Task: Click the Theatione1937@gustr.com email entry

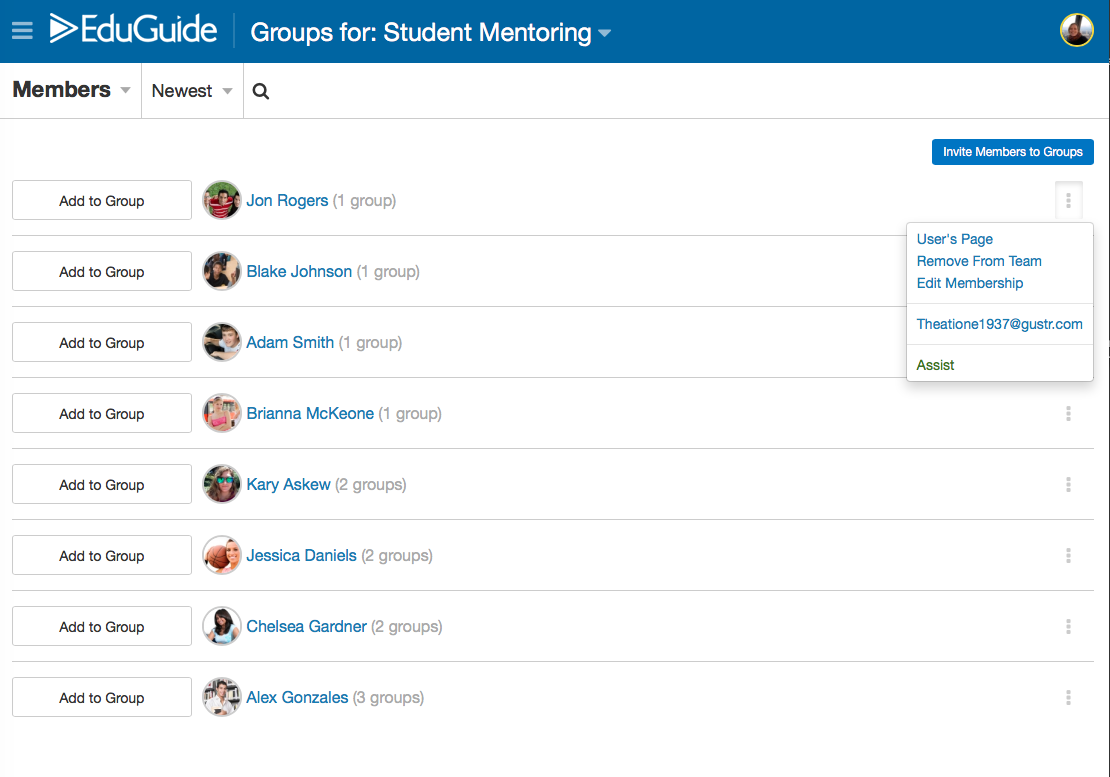Action: 999,324
